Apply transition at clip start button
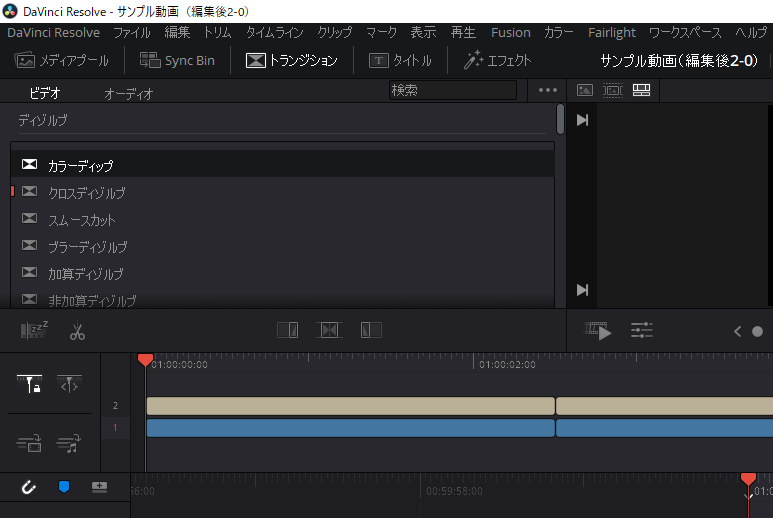This screenshot has height=518, width=773. (371, 330)
